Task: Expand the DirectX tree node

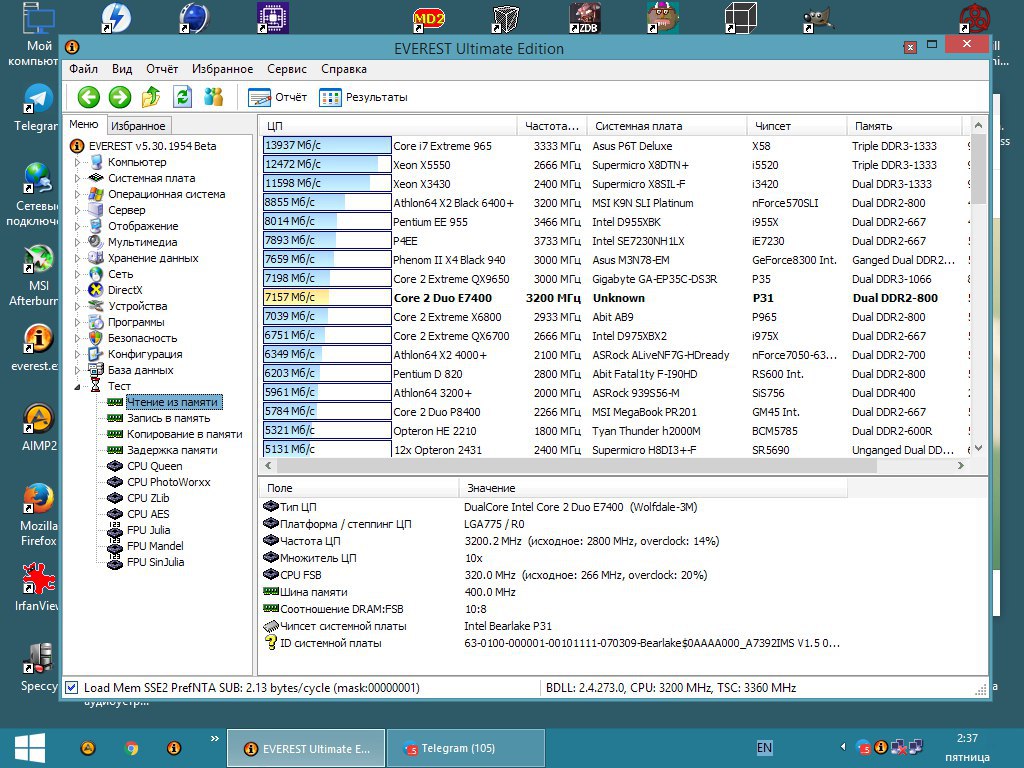Action: (77, 291)
